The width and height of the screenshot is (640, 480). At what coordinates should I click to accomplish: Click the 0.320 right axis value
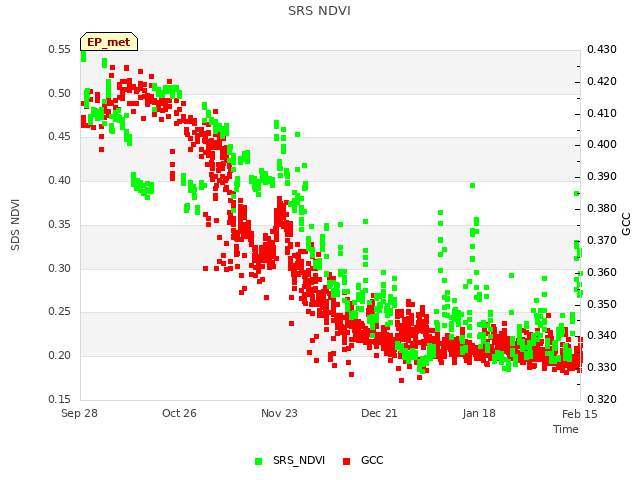[x=602, y=399]
